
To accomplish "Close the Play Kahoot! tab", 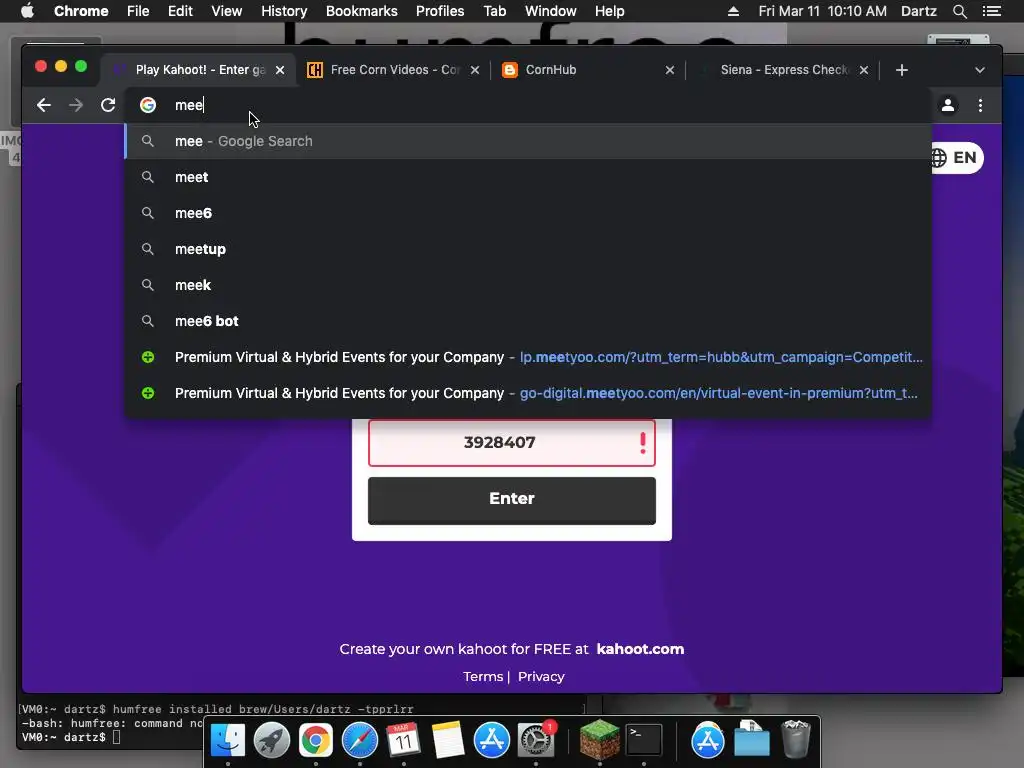I will (280, 70).
